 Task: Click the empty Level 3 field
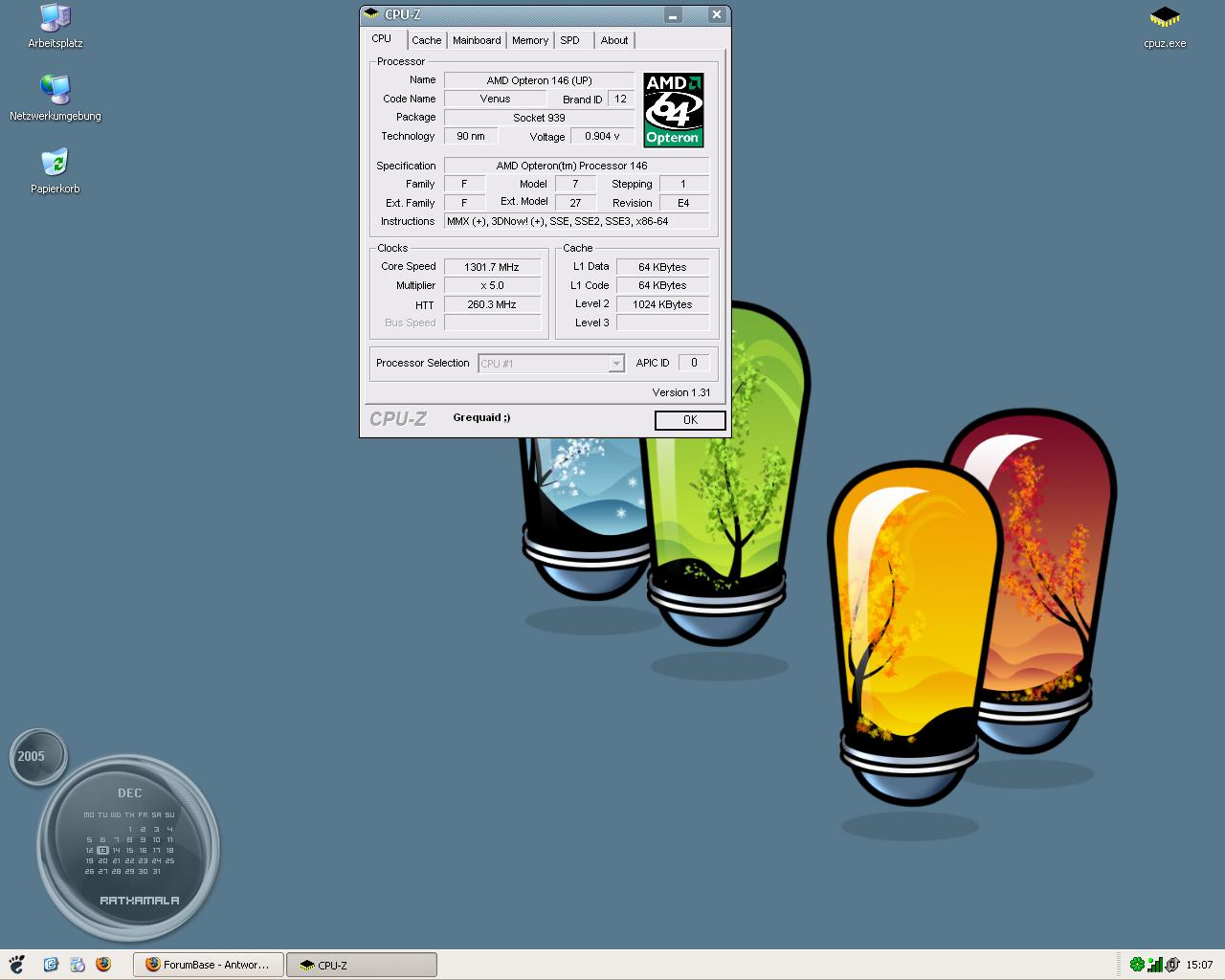click(662, 323)
